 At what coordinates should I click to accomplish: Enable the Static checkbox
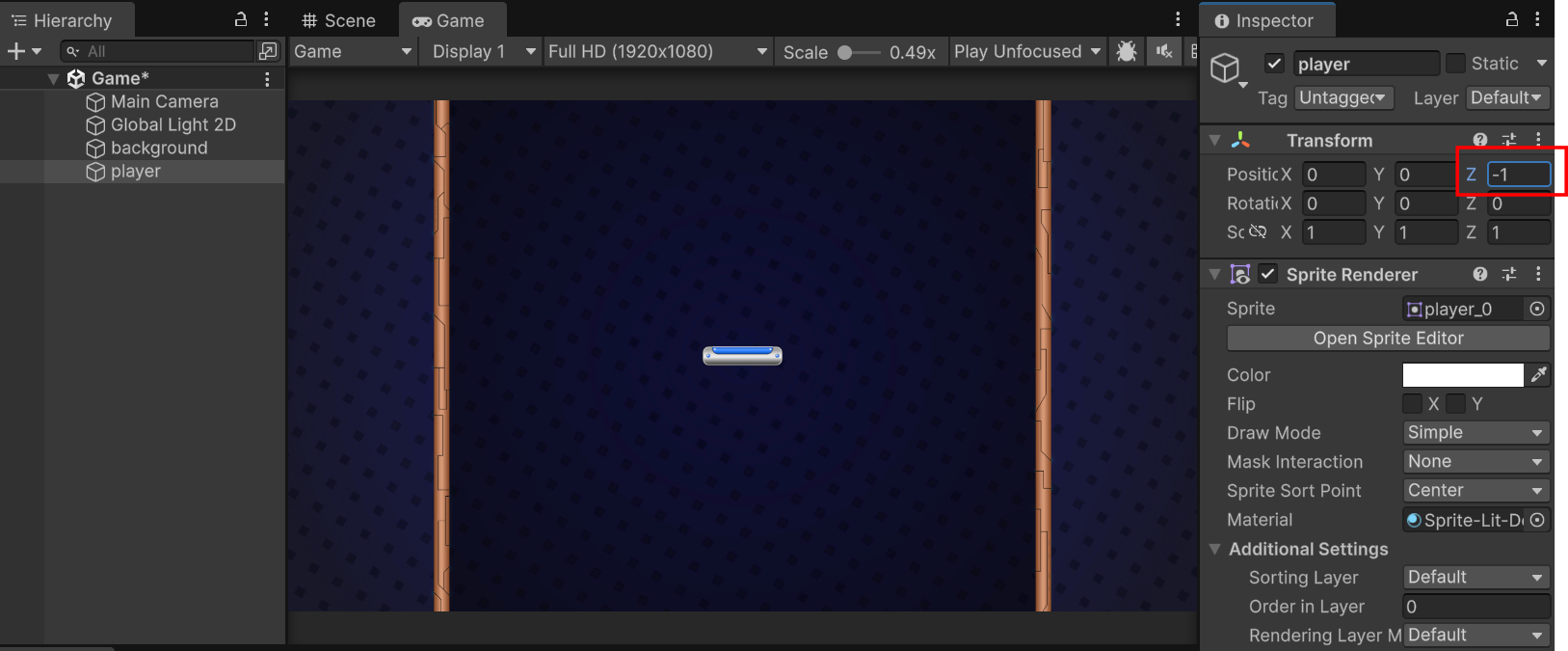tap(1456, 63)
